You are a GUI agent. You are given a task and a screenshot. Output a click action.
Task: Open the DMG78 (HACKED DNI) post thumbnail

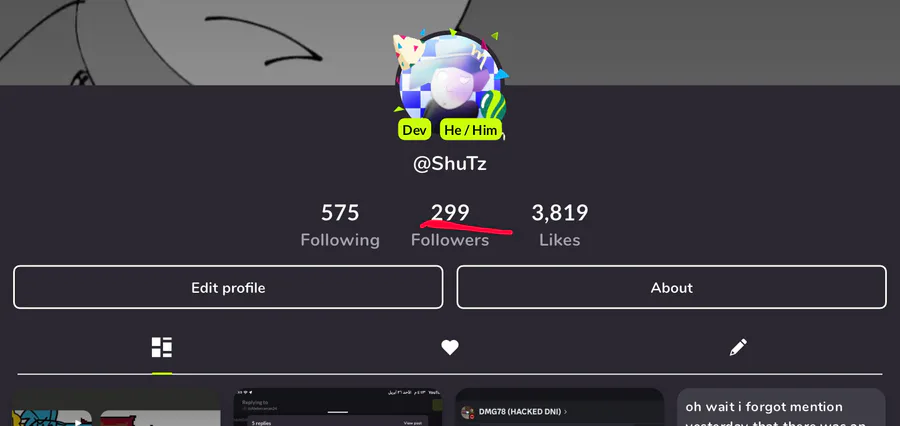(x=560, y=407)
